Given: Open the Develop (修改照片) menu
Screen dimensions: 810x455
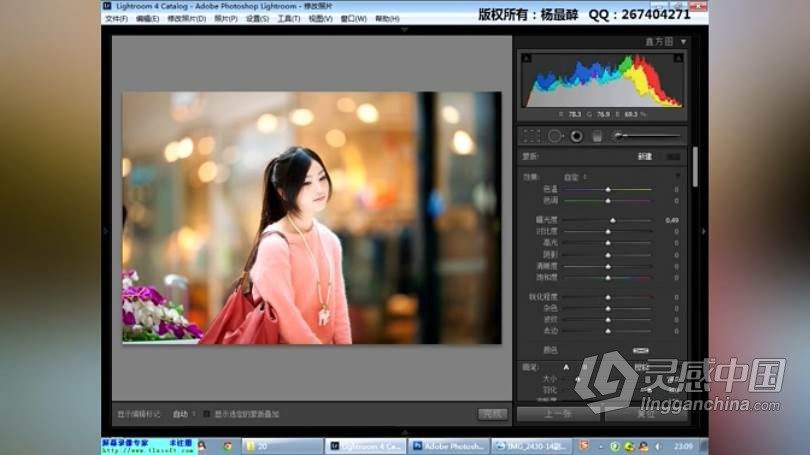Looking at the screenshot, I should click(x=186, y=19).
